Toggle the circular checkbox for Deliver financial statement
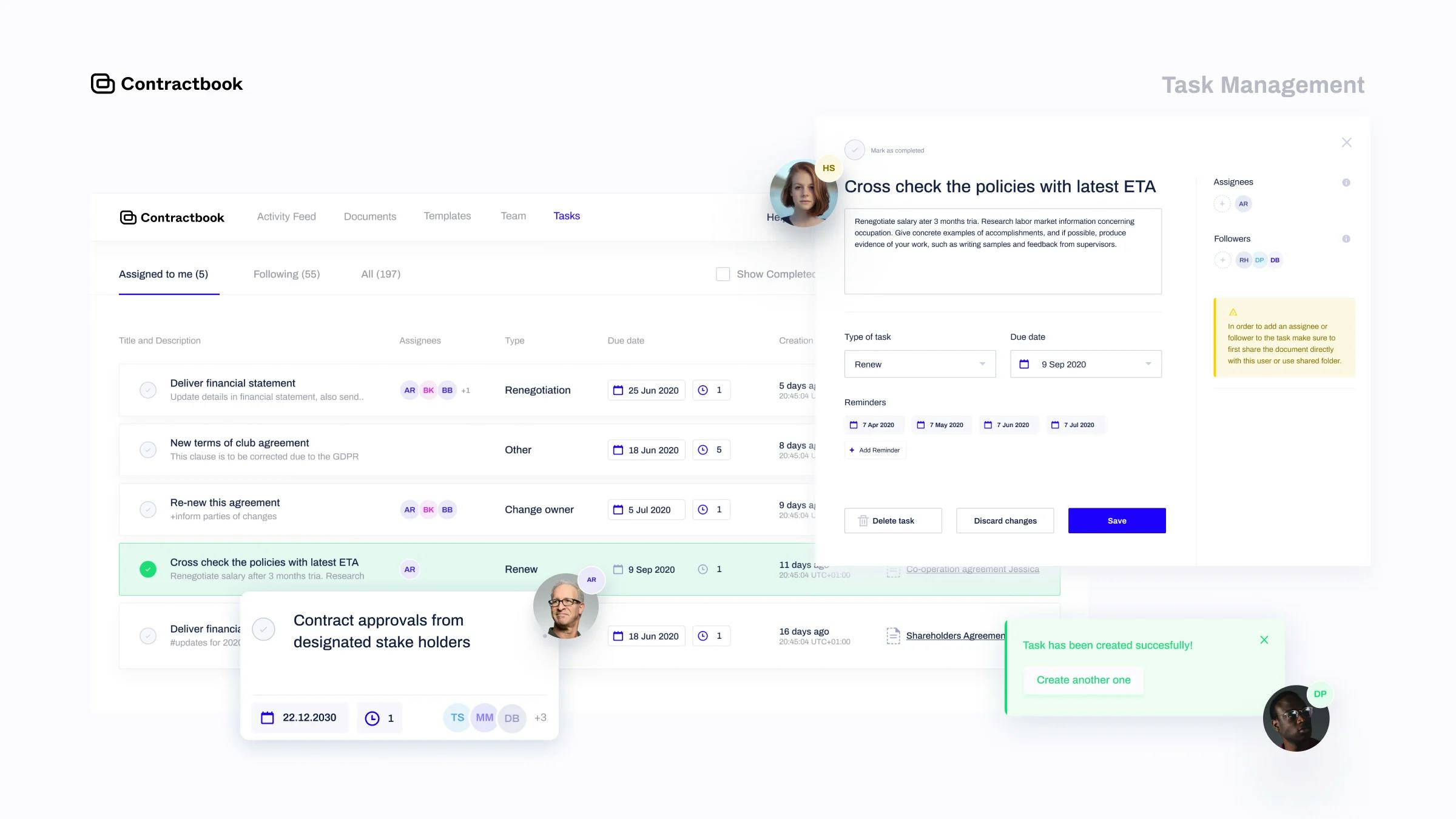1456x819 pixels. point(148,390)
